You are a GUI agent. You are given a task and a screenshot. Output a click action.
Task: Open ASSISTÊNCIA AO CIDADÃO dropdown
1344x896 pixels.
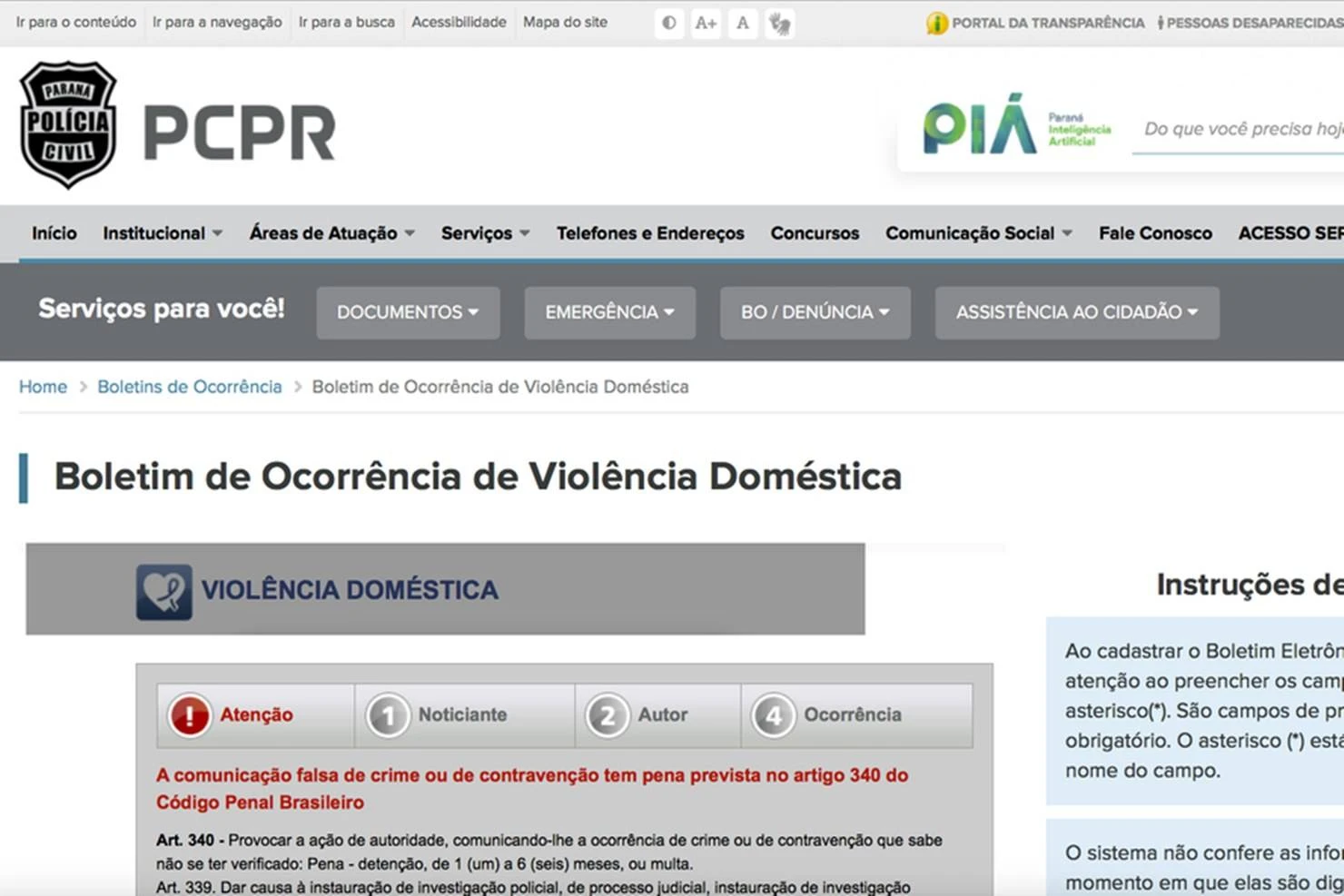click(1076, 312)
